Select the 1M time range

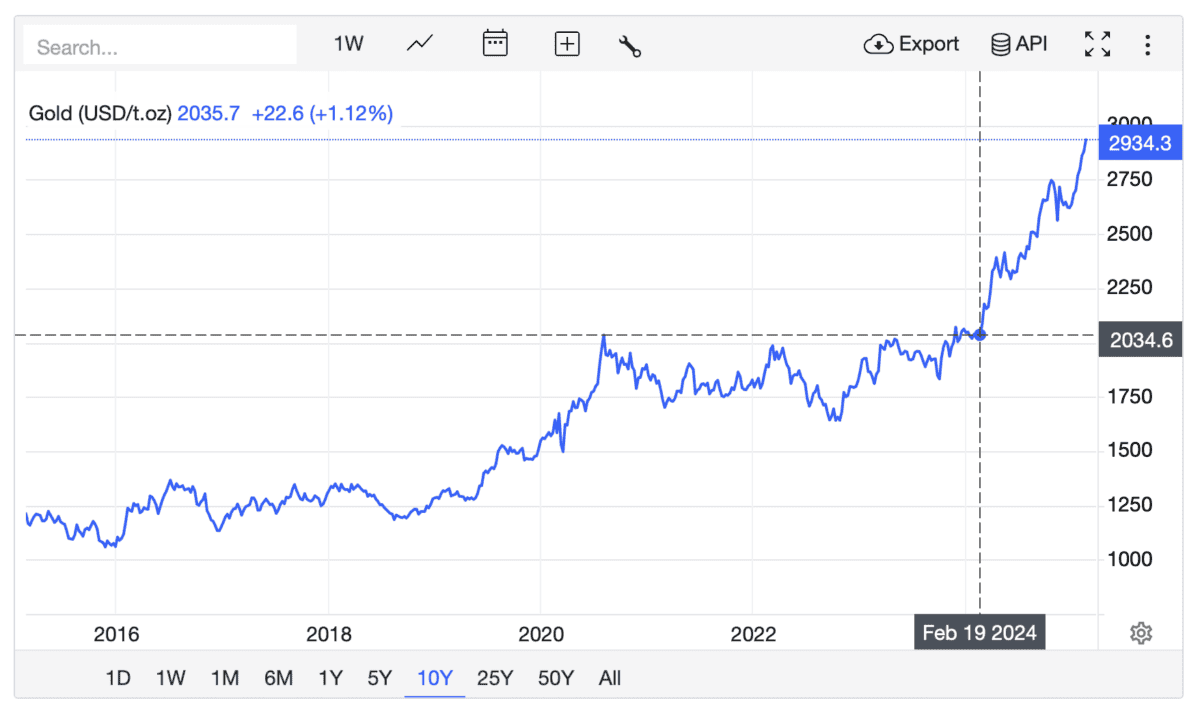tap(224, 678)
